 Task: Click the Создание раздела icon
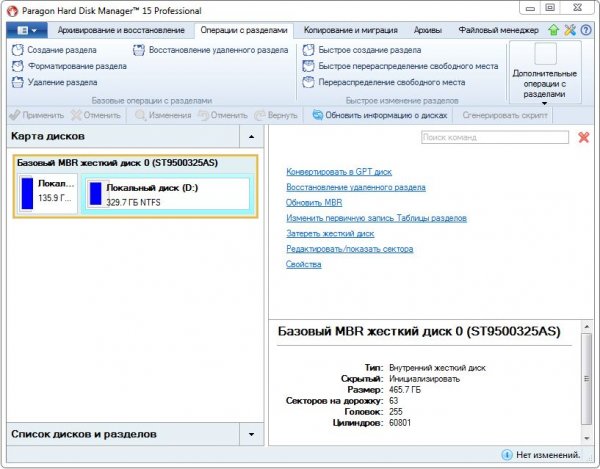pos(18,50)
